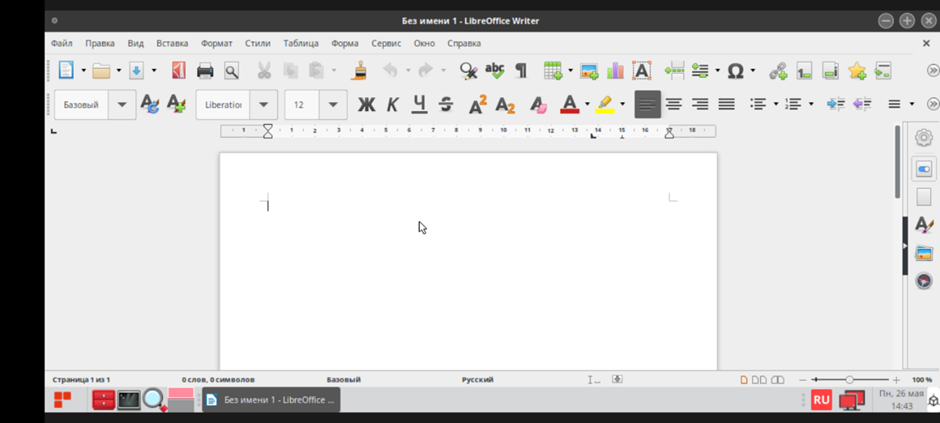Screen dimensions: 940x423
Task: Open sidebar Styles panel icon
Action: 924,225
